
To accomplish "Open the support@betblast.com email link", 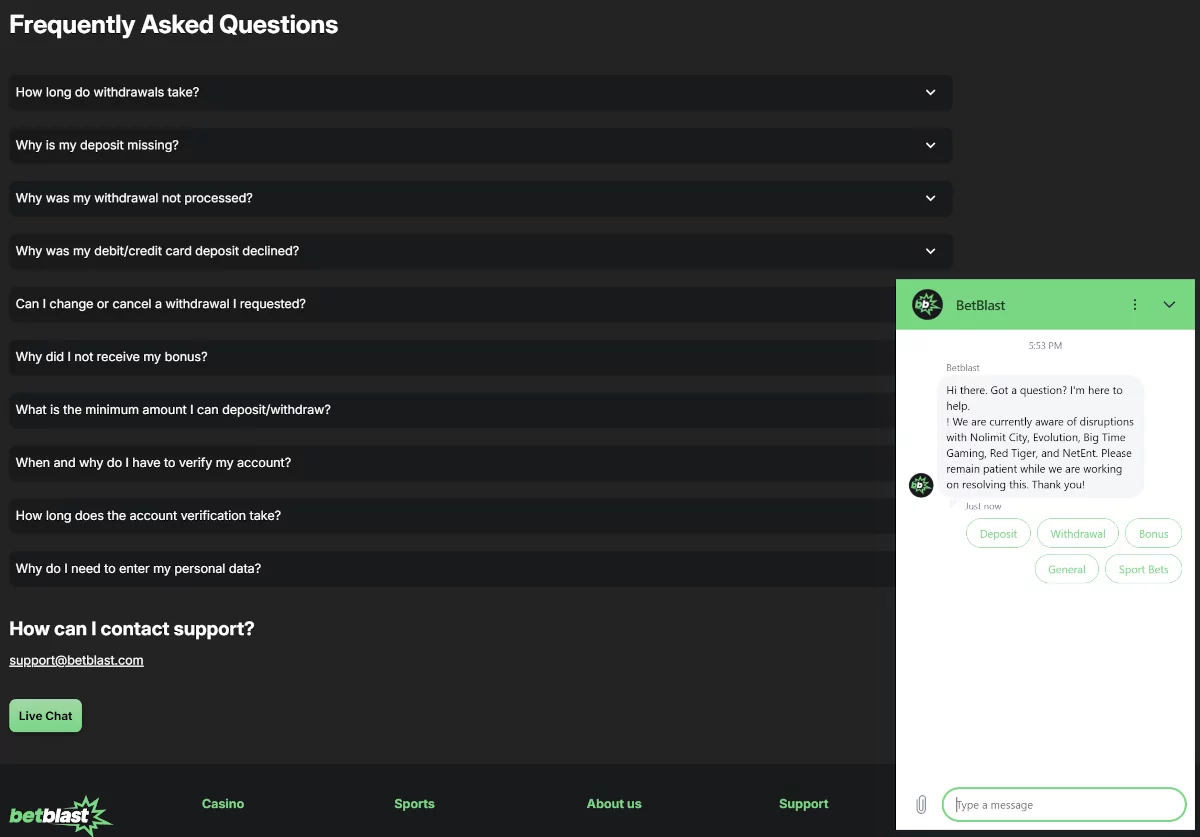I will coord(77,660).
